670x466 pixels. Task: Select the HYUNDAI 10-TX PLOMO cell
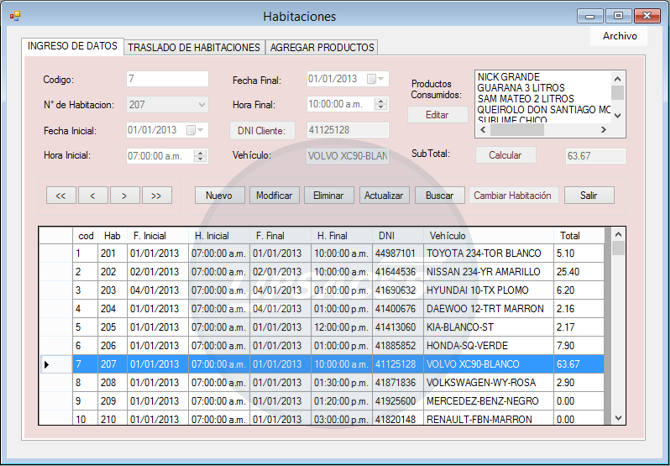(488, 290)
